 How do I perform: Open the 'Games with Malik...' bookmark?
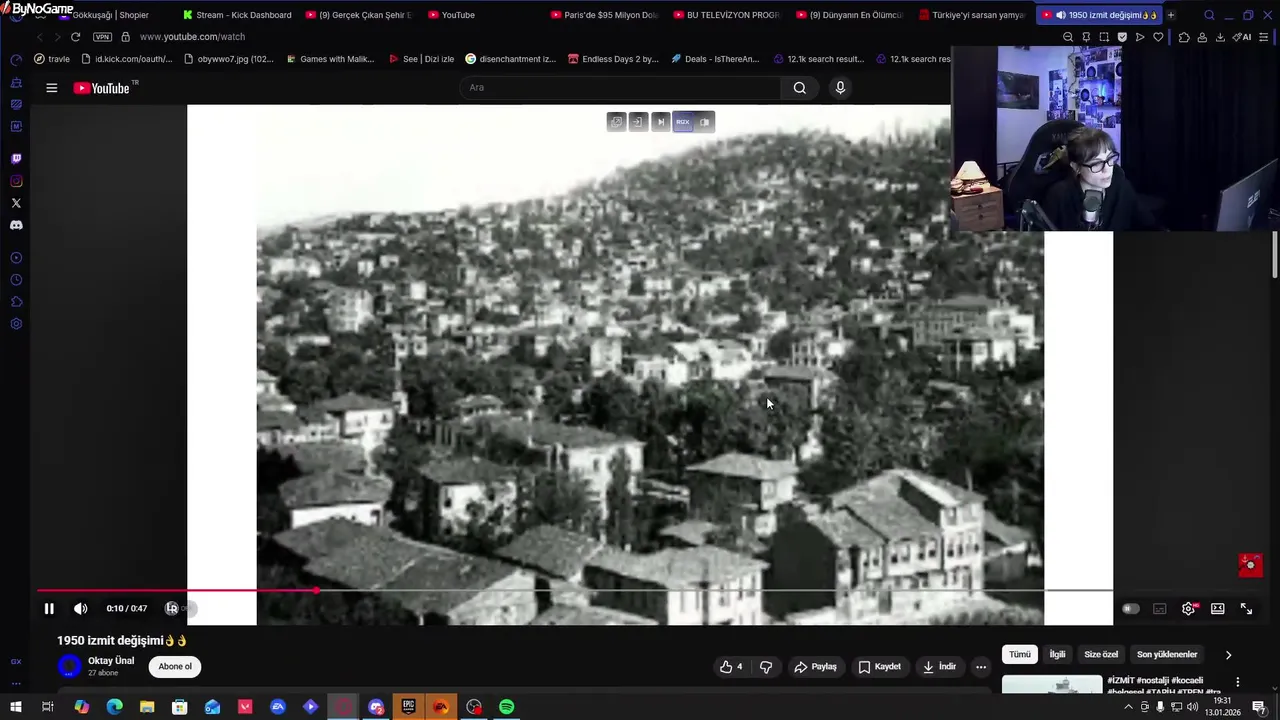(x=330, y=59)
